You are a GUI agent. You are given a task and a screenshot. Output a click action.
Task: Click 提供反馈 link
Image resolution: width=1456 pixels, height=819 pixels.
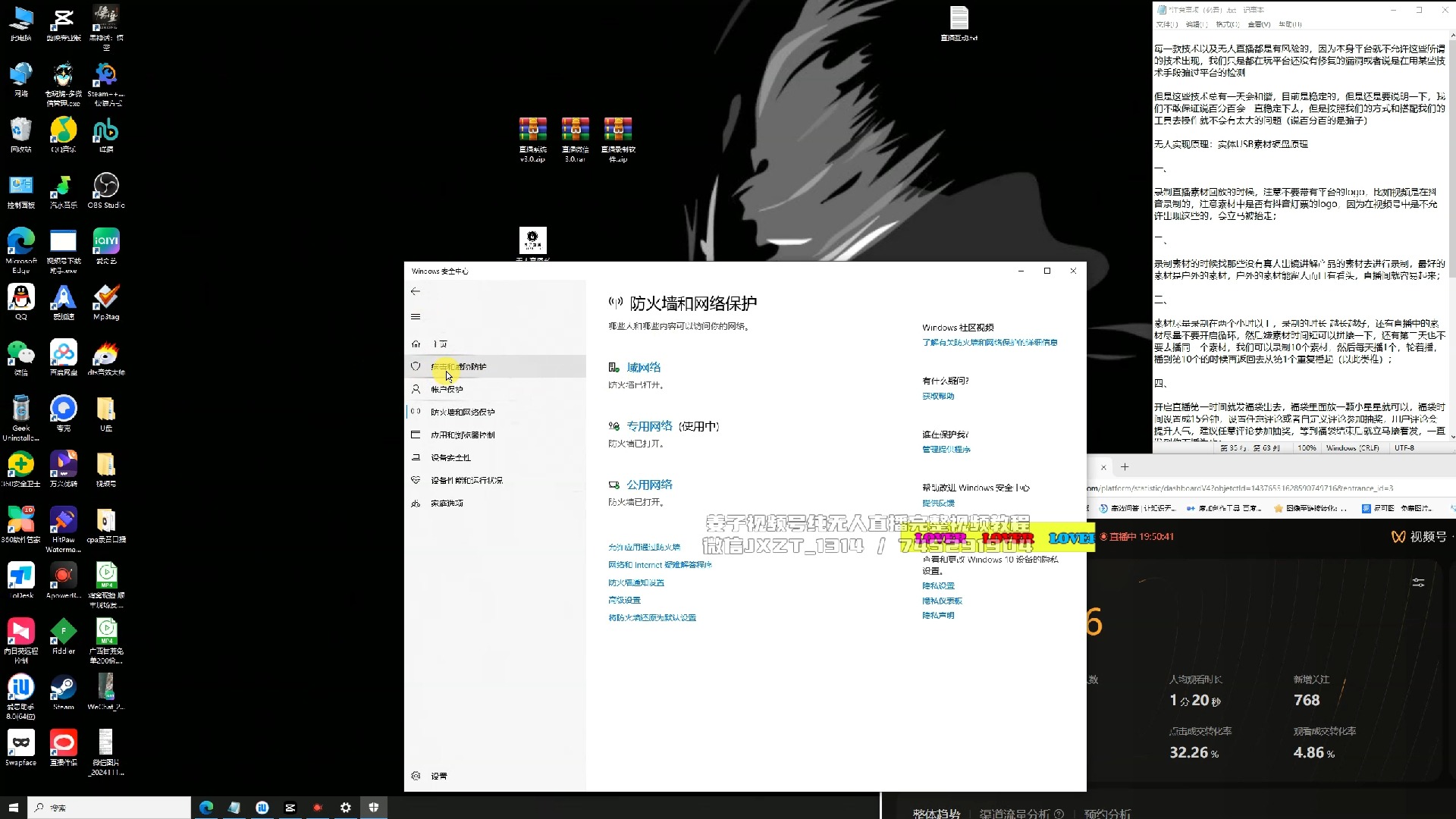(x=938, y=503)
